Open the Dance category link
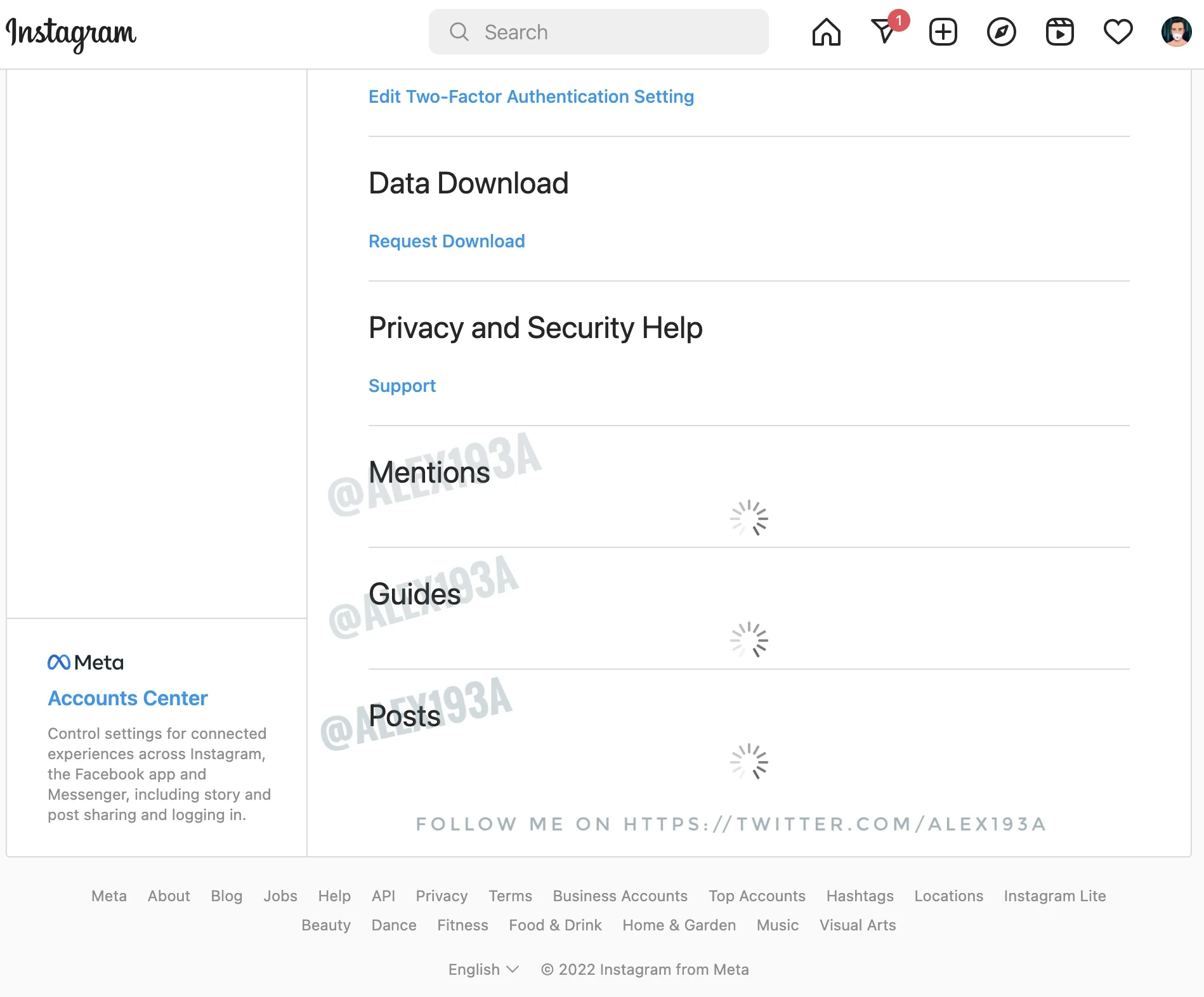Viewport: 1204px width, 997px height. point(394,925)
